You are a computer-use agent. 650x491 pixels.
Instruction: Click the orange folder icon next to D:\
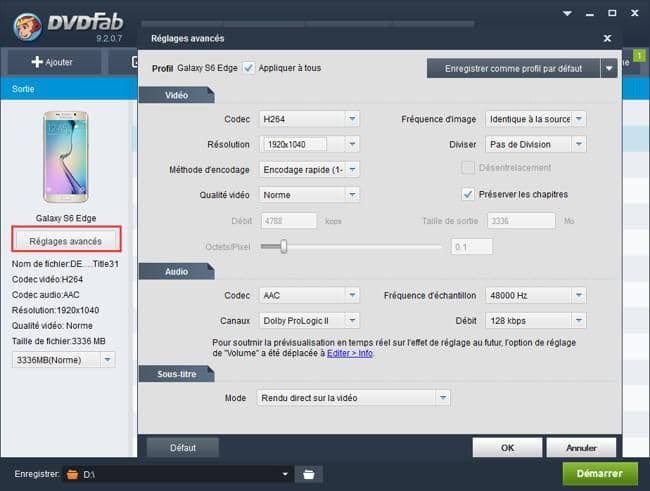[x=73, y=474]
